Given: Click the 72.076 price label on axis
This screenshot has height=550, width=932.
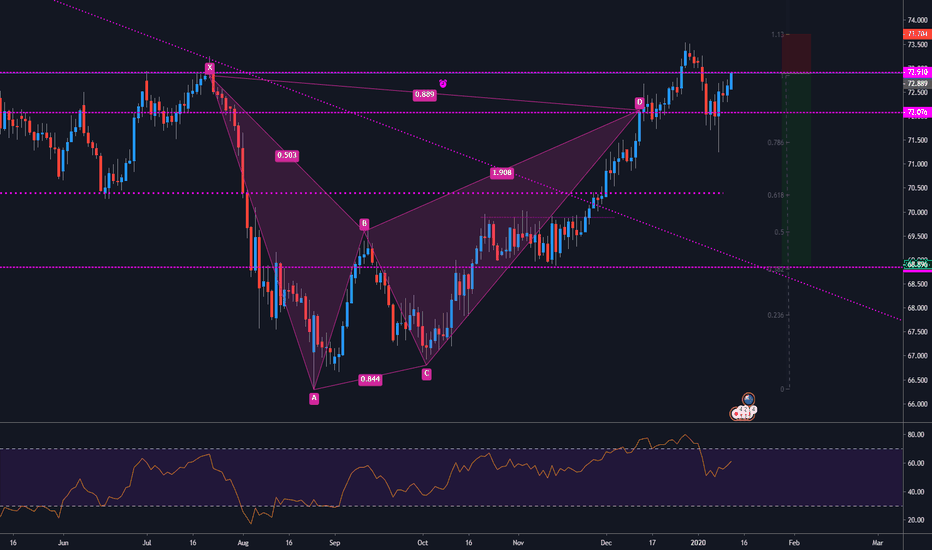Looking at the screenshot, I should pyautogui.click(x=915, y=112).
